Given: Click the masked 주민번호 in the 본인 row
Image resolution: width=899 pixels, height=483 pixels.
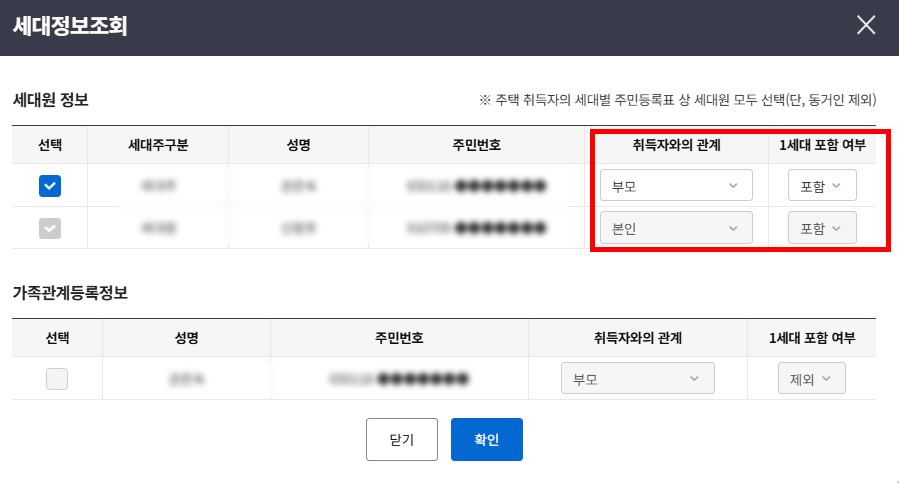Looking at the screenshot, I should point(476,228).
